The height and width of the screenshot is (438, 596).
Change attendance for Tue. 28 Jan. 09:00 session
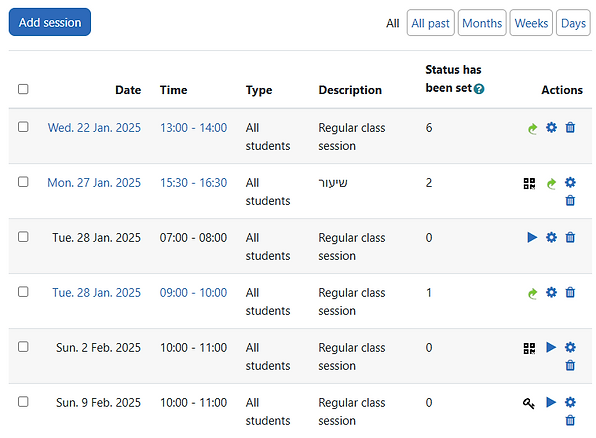point(533,294)
